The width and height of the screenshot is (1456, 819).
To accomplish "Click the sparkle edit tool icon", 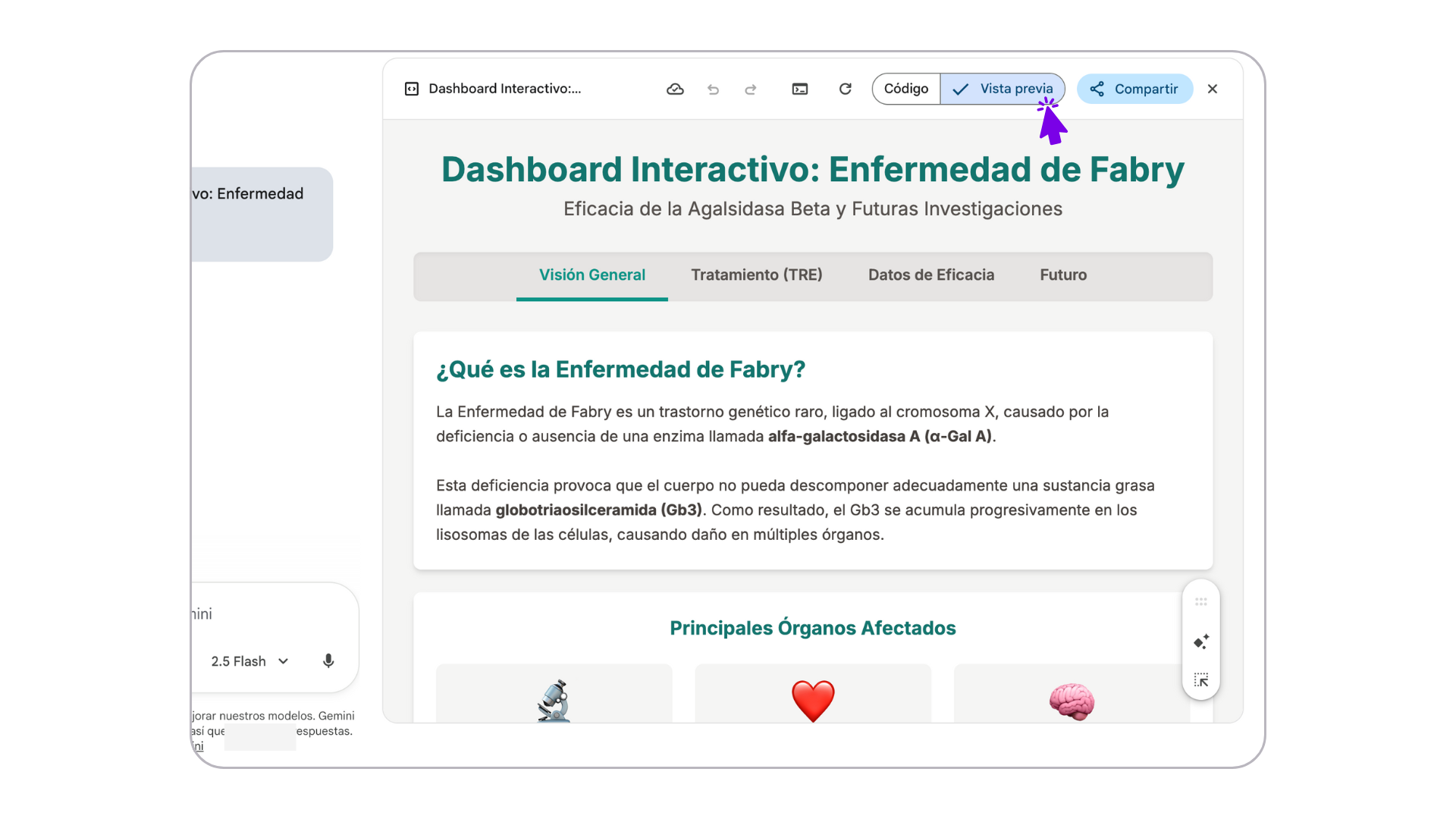I will point(1201,642).
